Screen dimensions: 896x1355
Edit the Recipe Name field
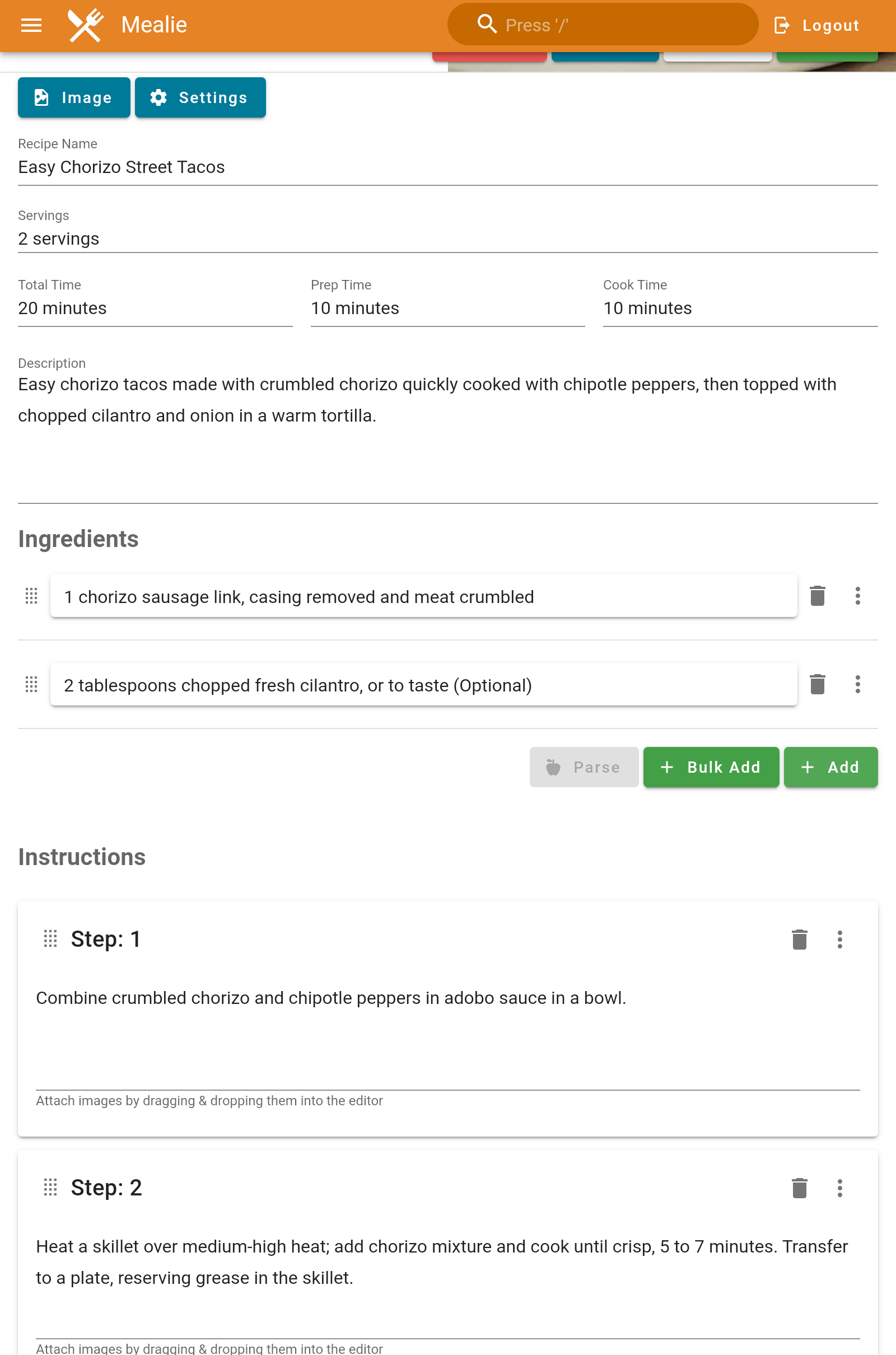tap(447, 167)
